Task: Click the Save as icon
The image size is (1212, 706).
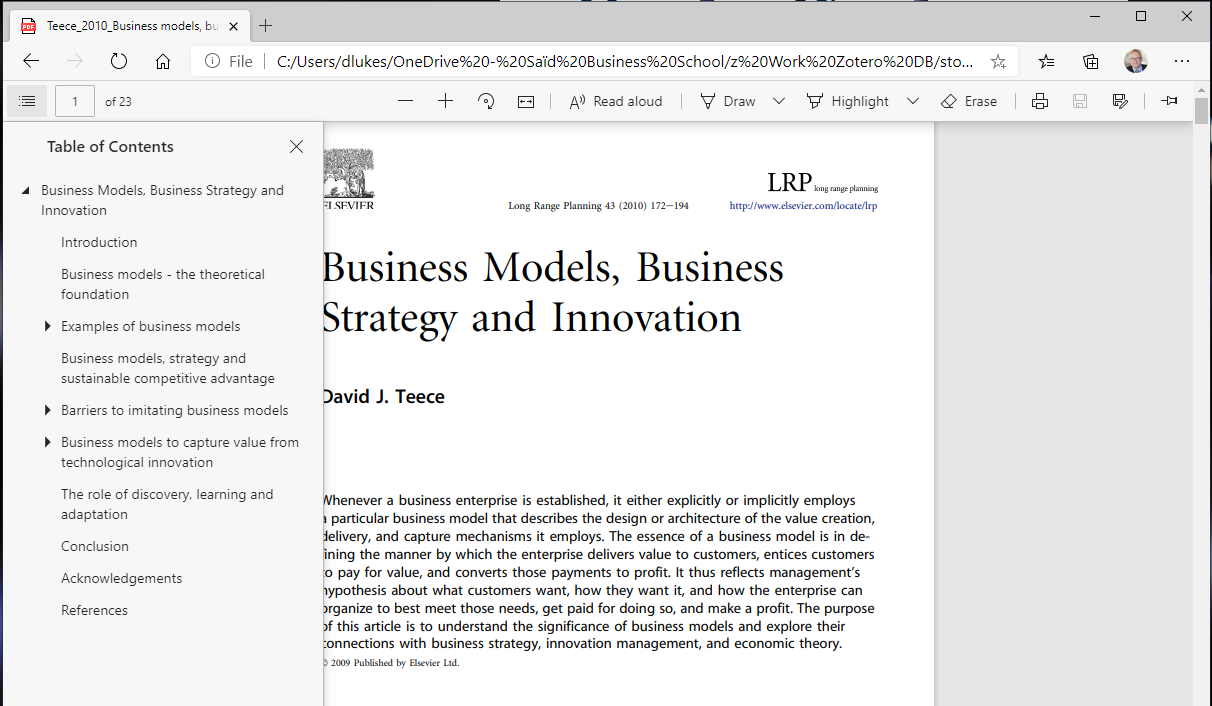Action: 1120,101
